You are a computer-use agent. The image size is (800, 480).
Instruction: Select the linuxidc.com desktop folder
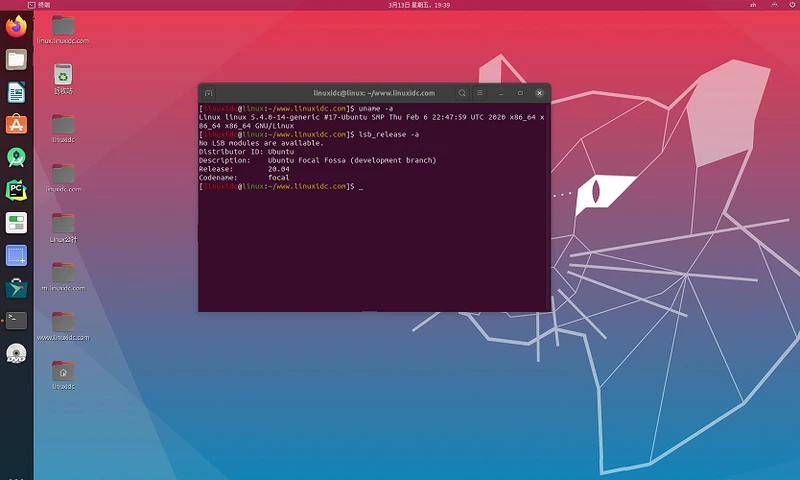(x=63, y=178)
